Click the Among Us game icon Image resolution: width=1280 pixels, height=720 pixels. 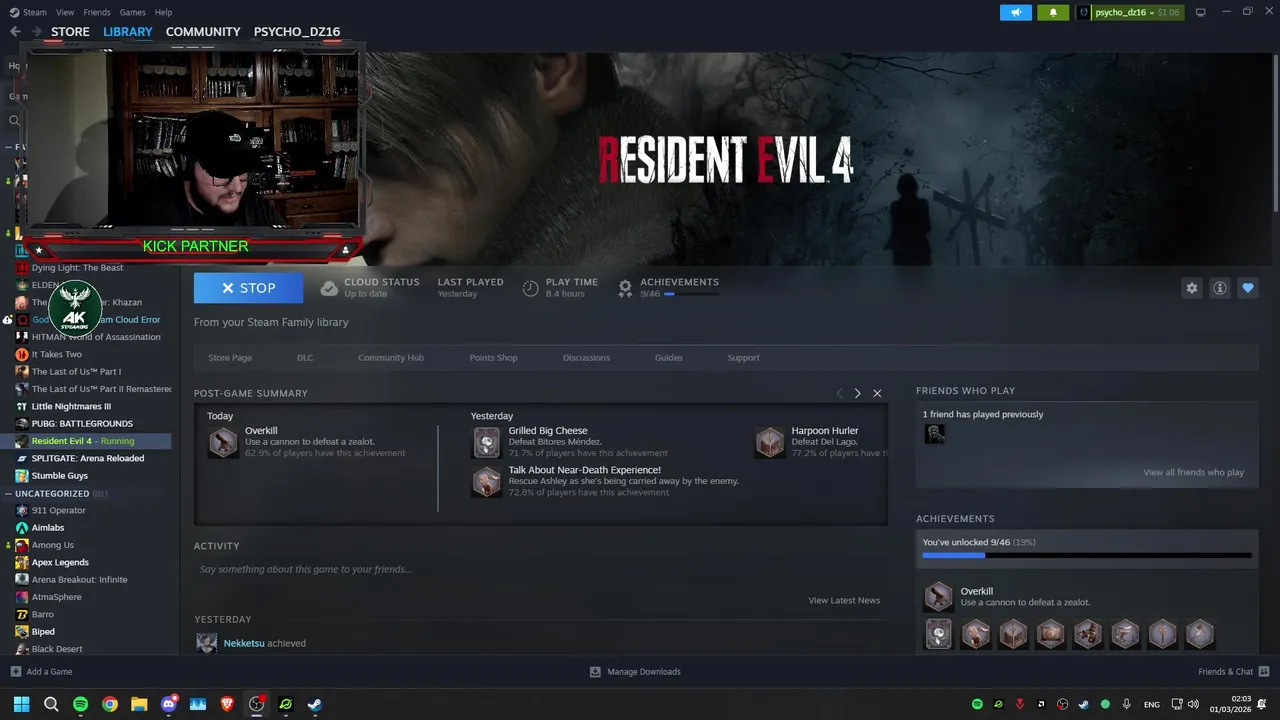coord(22,545)
